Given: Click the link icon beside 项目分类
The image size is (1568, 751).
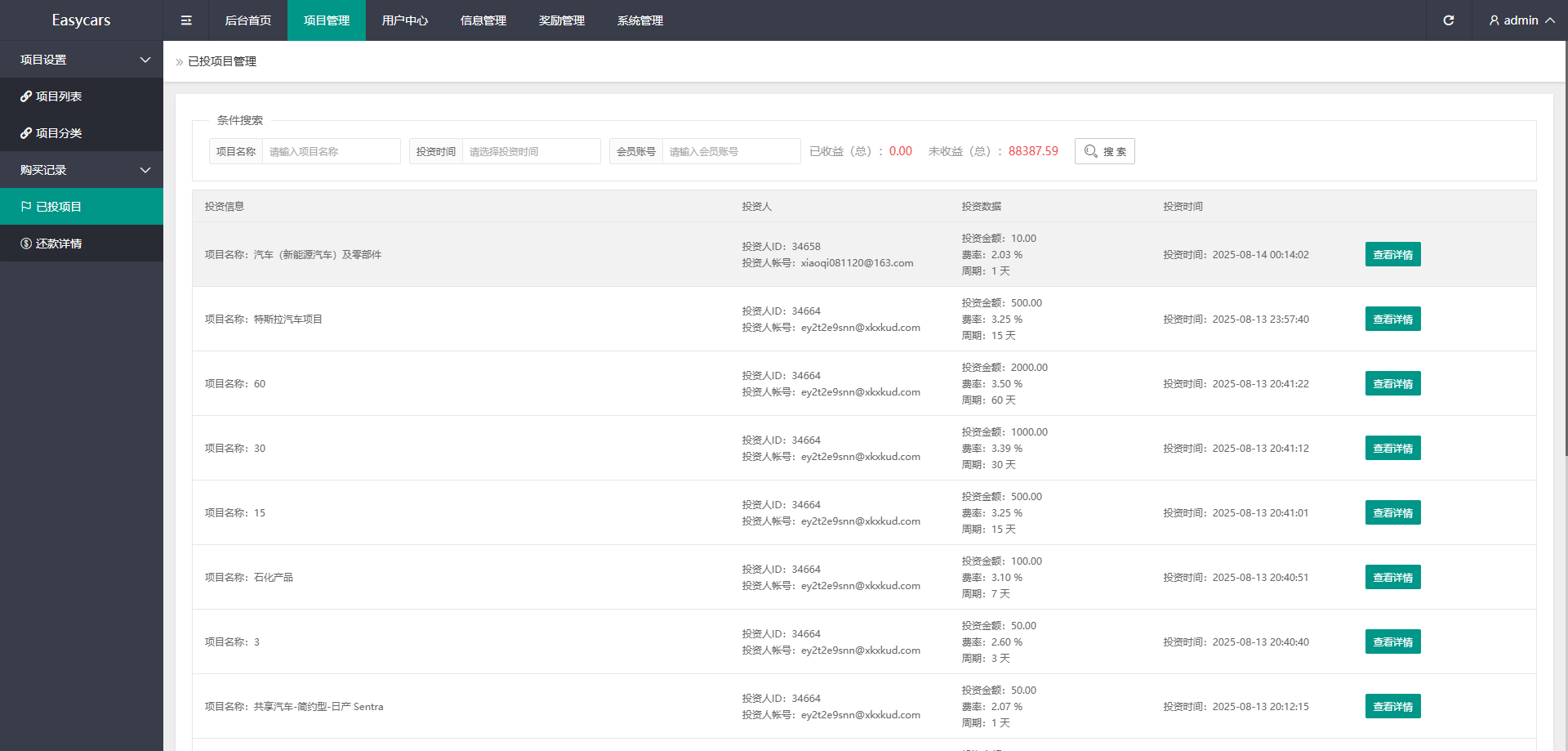Looking at the screenshot, I should [x=26, y=133].
